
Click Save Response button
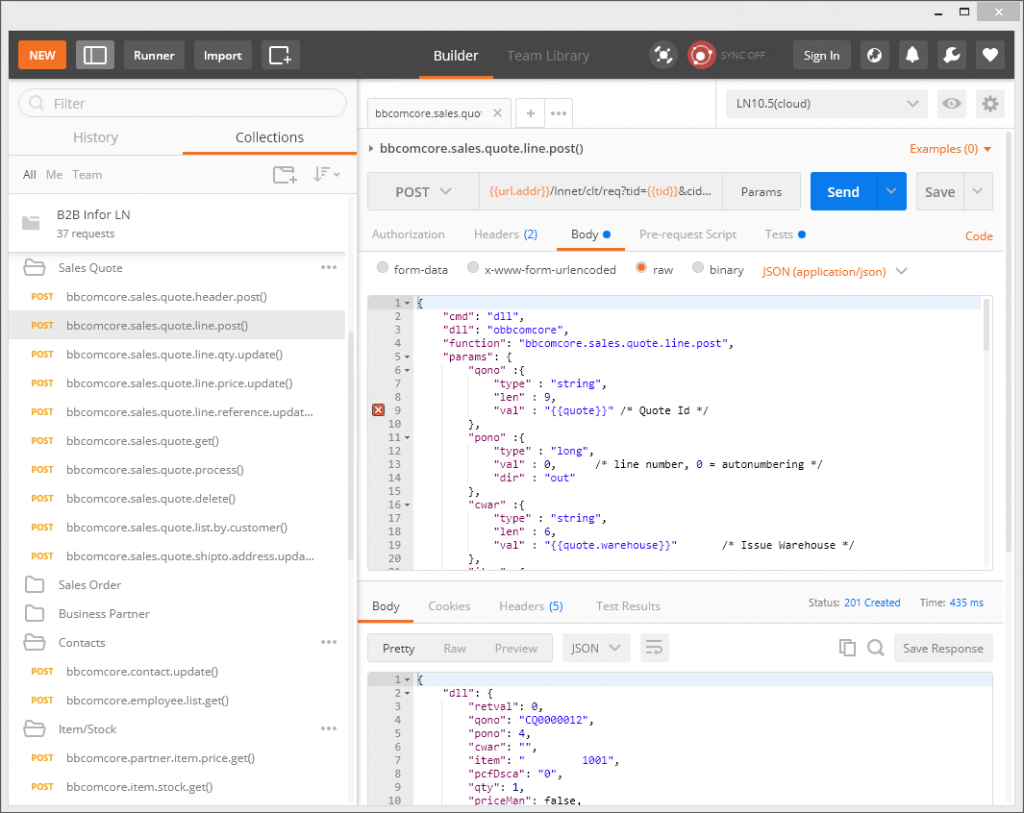pyautogui.click(x=943, y=648)
